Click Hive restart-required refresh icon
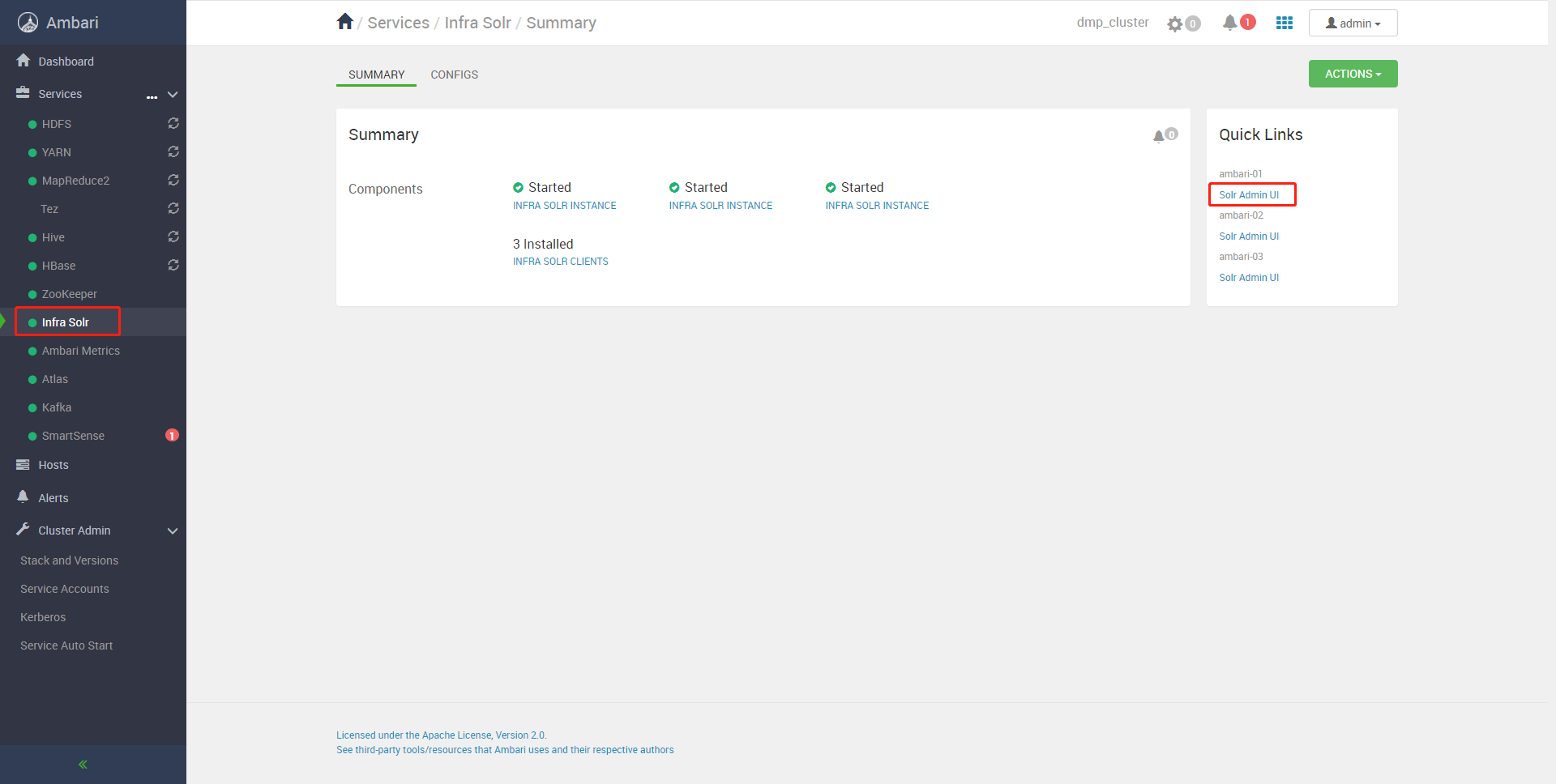The width and height of the screenshot is (1556, 784). click(x=173, y=236)
